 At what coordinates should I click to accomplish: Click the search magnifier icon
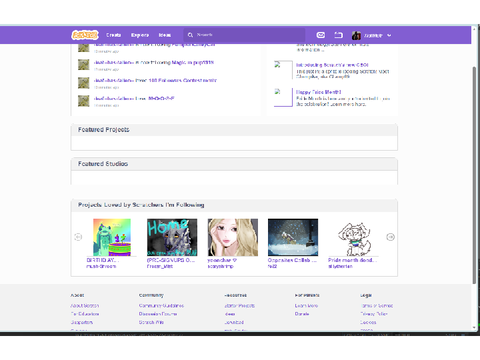[190, 35]
